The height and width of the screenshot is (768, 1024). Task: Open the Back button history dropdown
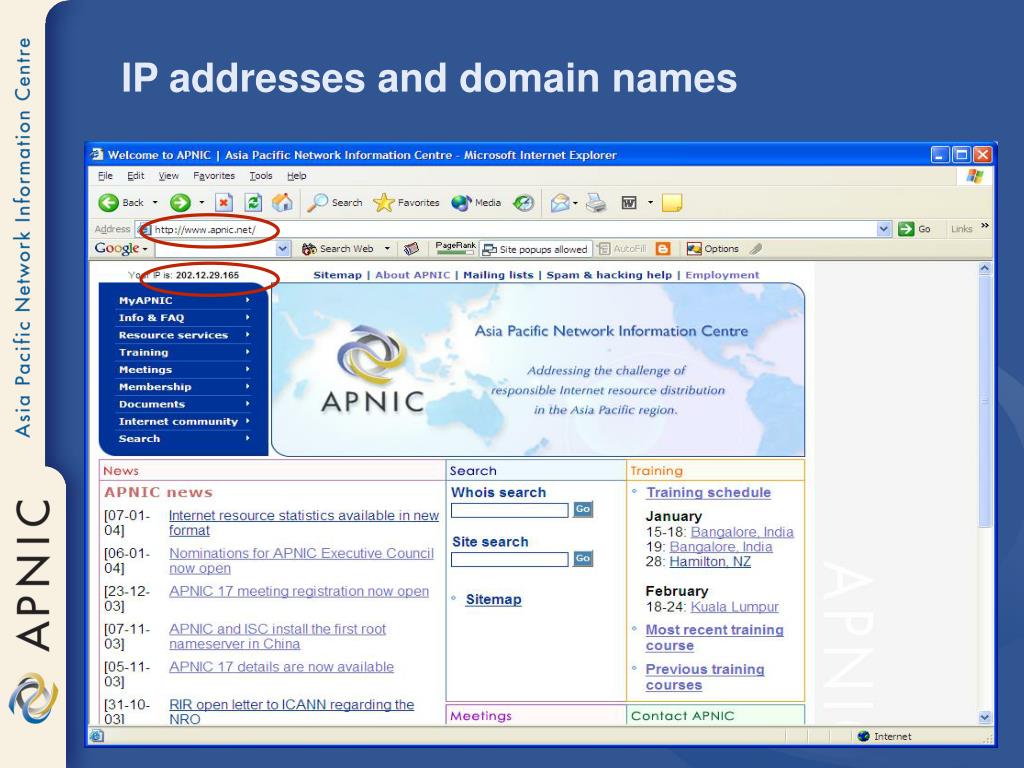(x=155, y=203)
